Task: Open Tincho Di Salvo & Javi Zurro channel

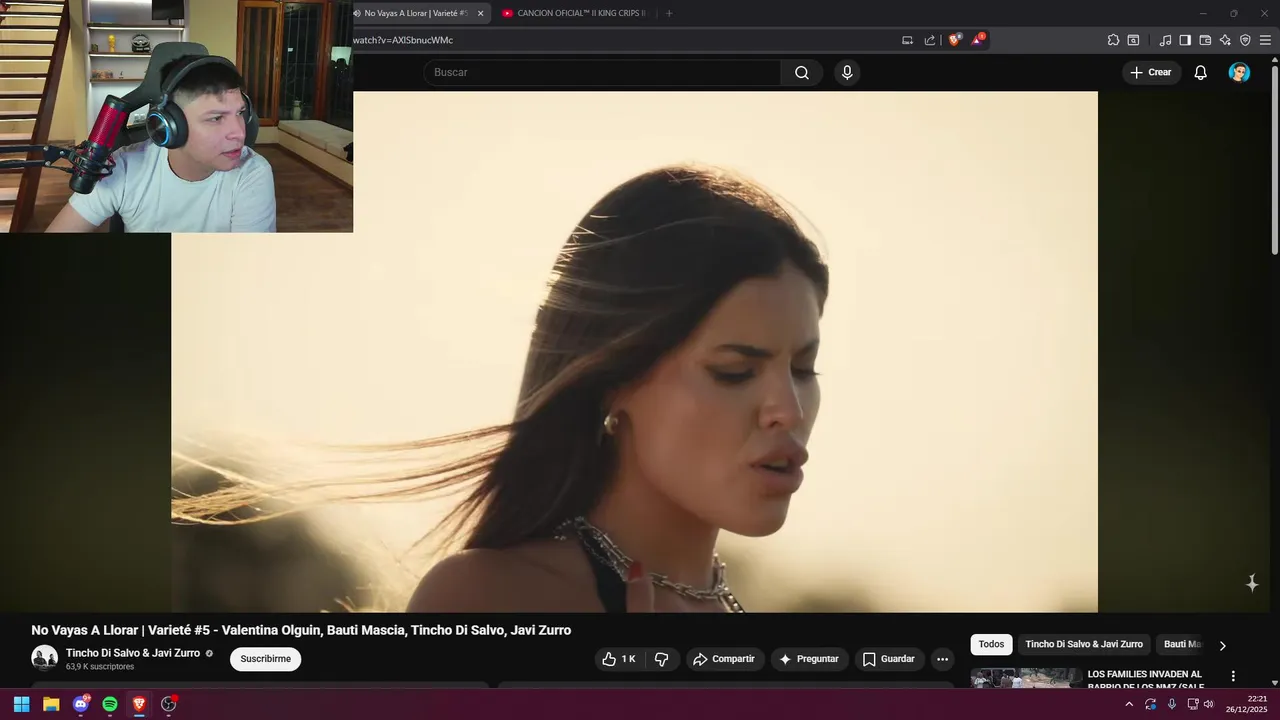Action: pos(133,653)
